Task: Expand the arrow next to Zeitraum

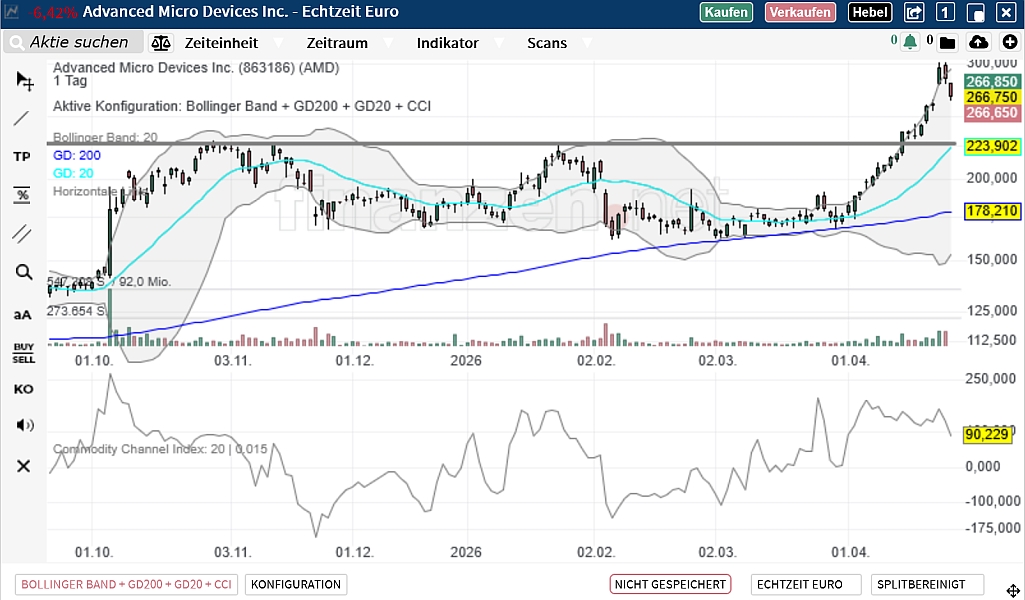Action: (388, 43)
